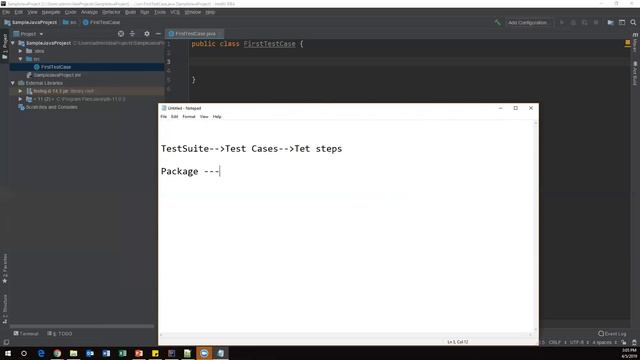Click the Search Everywhere magnifier icon
The image size is (640, 360).
pos(633,22)
